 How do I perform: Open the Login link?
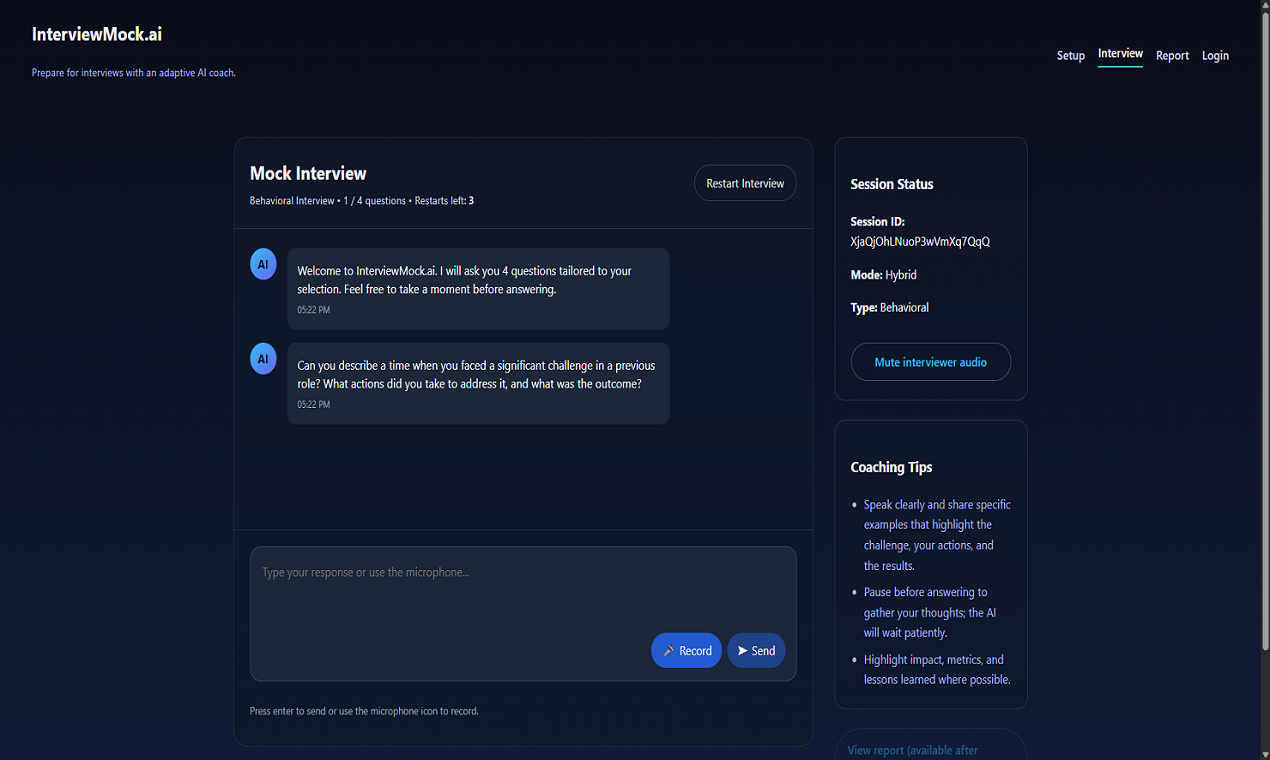pyautogui.click(x=1215, y=56)
